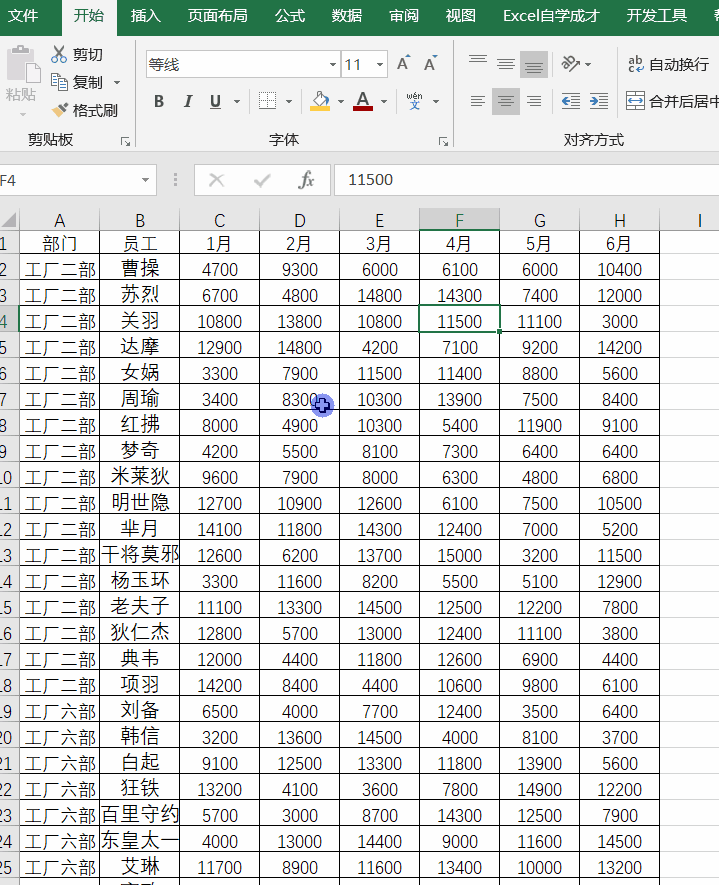Select cell containing 干将莫邪
719x885 pixels.
point(139,555)
